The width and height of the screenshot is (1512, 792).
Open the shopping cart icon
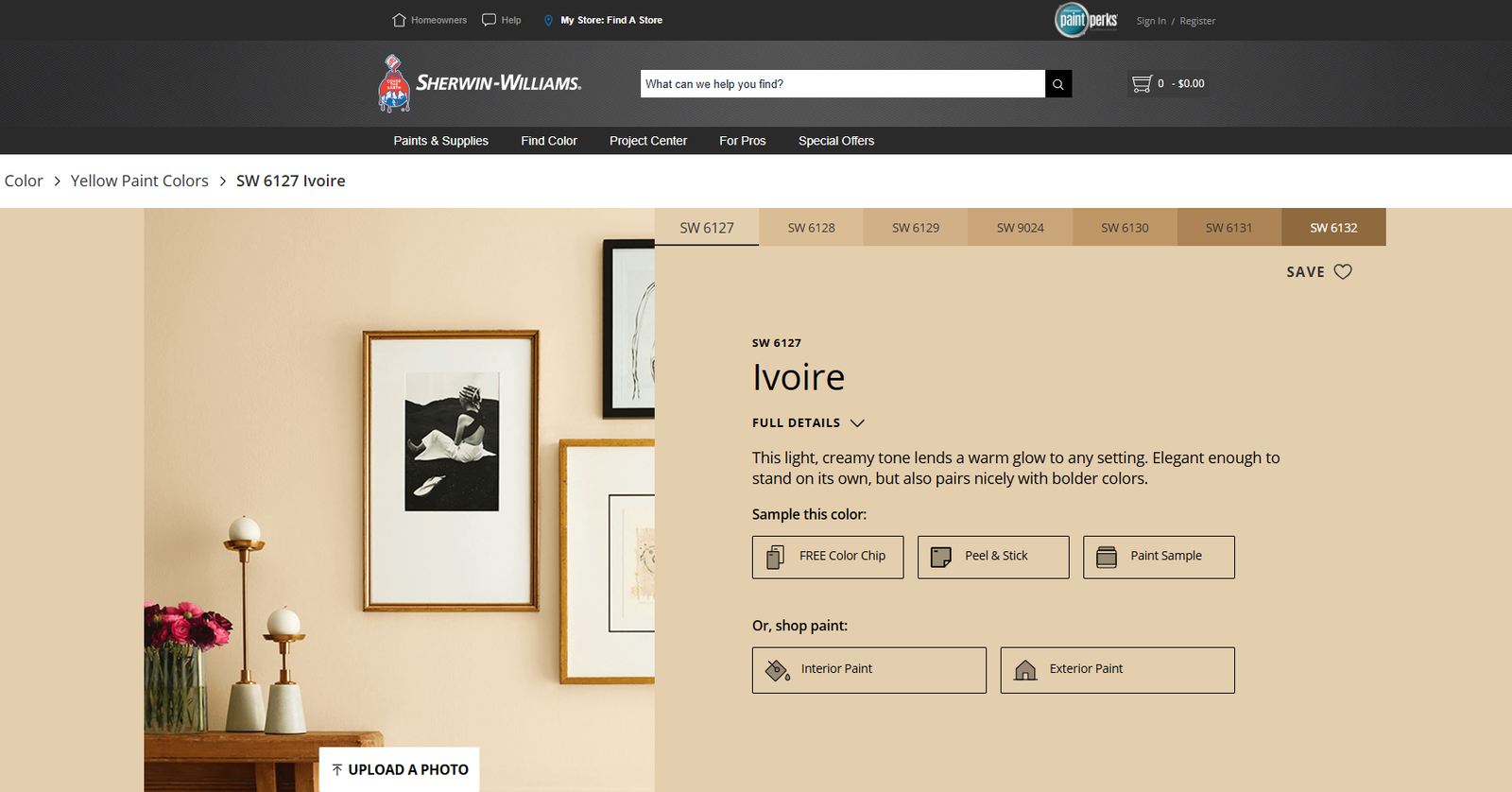click(1142, 83)
